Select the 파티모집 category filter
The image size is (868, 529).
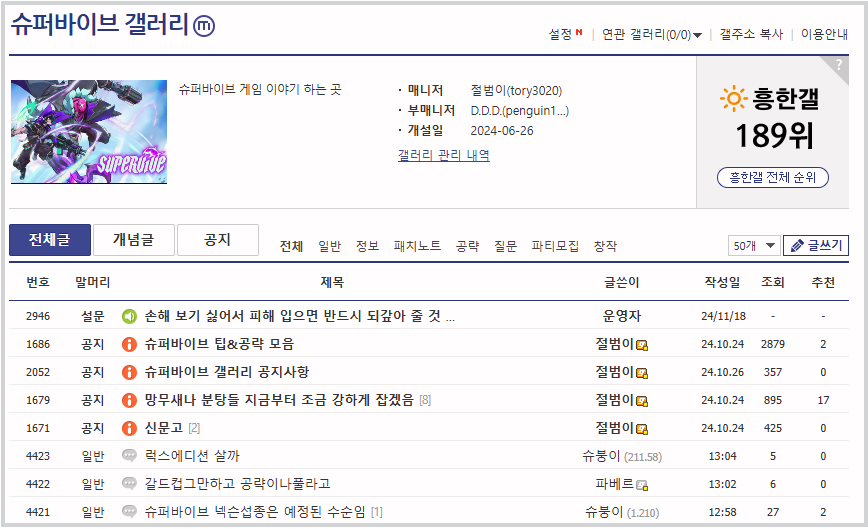[555, 246]
